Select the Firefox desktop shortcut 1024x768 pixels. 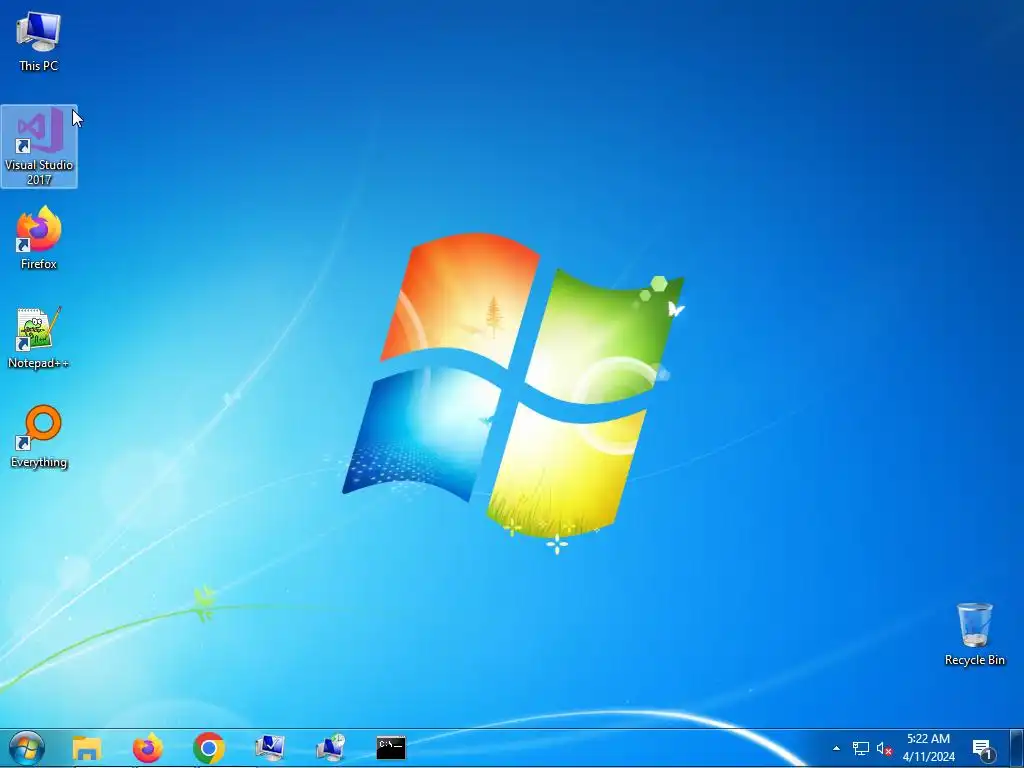[39, 238]
